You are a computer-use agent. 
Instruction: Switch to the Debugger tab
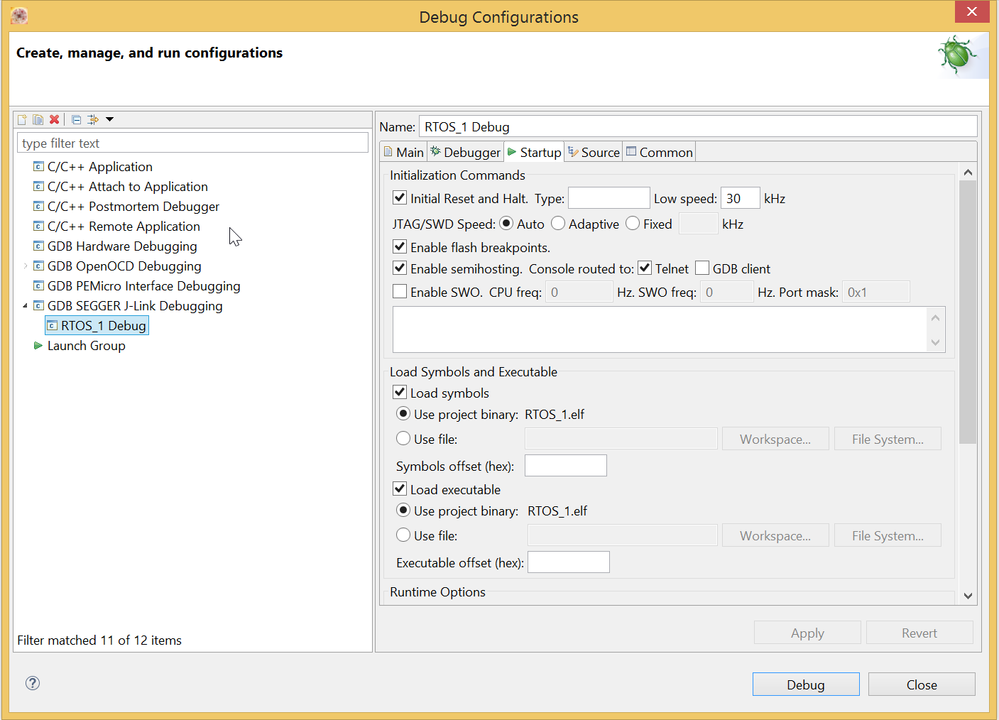coord(465,152)
